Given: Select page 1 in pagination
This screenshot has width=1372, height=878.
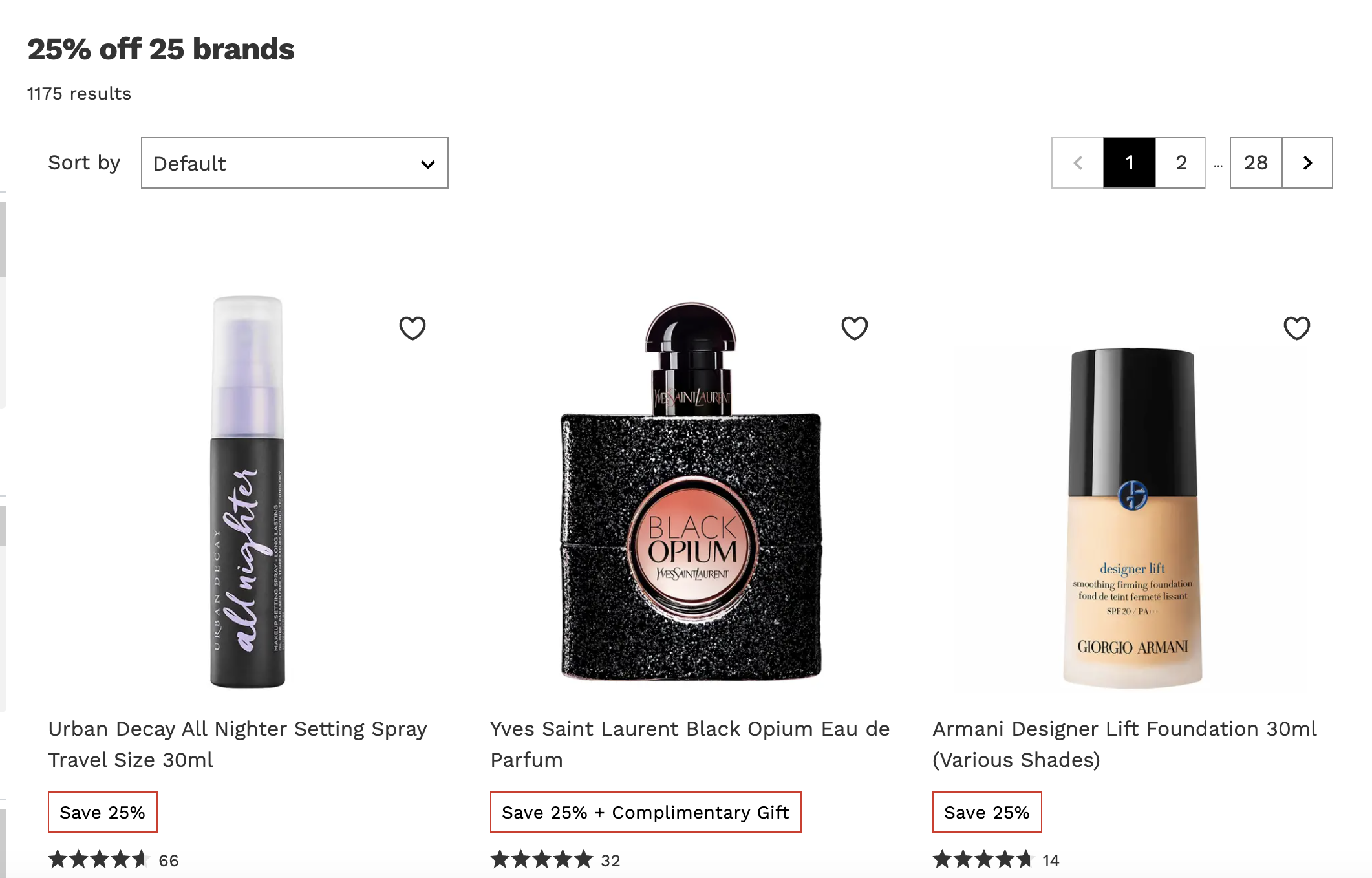Looking at the screenshot, I should click(x=1128, y=163).
